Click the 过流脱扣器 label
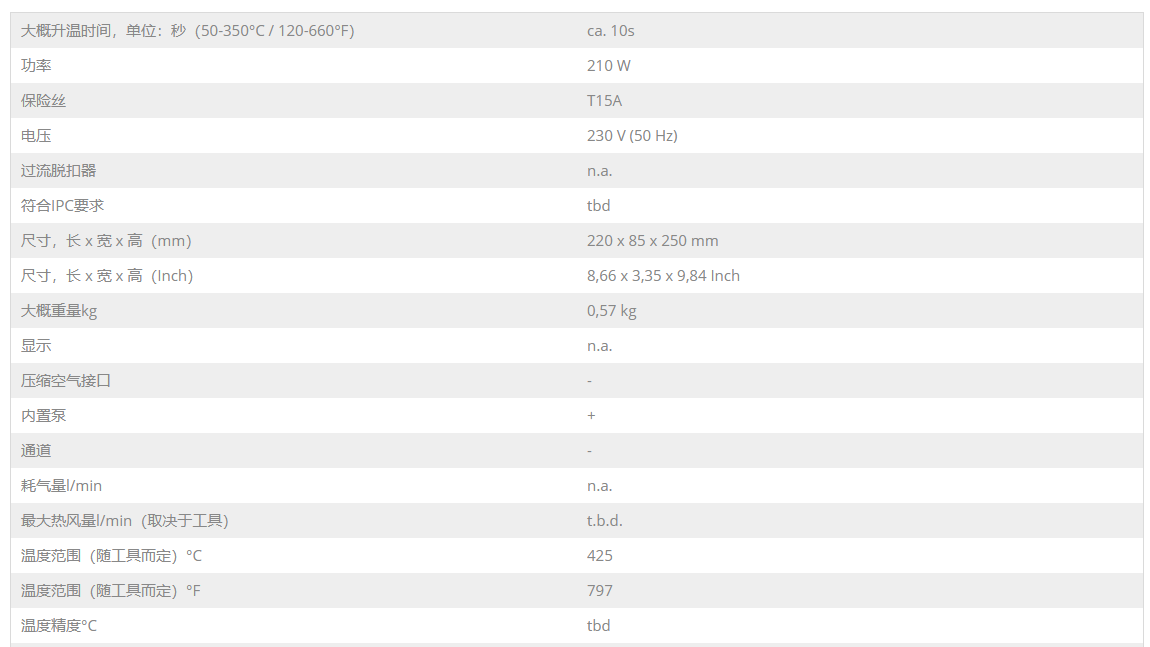This screenshot has height=647, width=1150. coord(59,170)
